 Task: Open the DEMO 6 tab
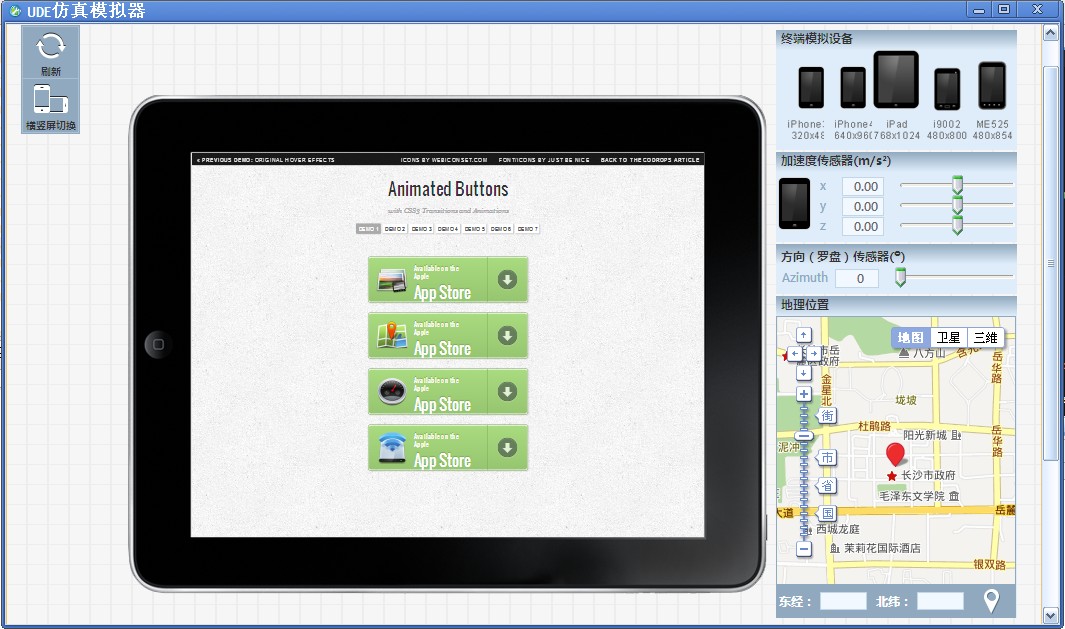coord(501,229)
